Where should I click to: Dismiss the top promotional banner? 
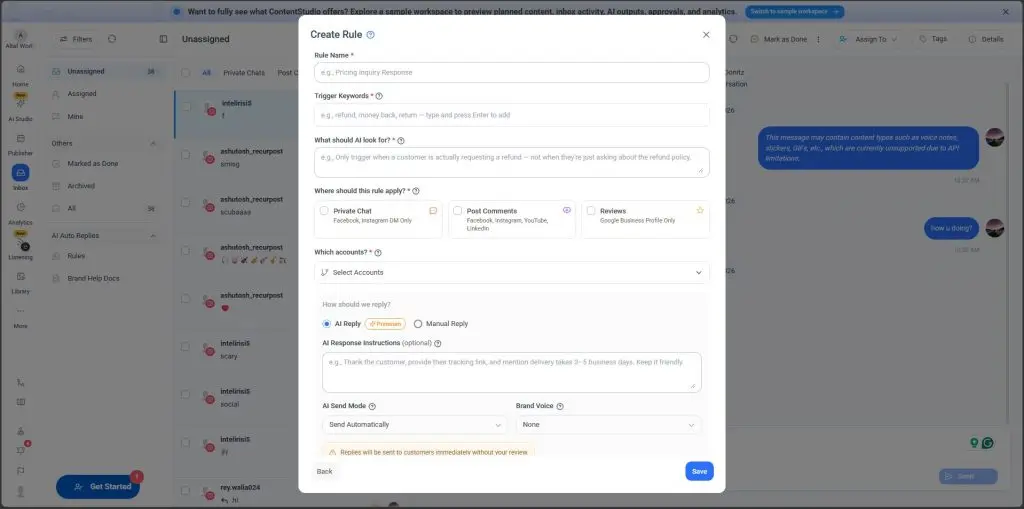click(x=1005, y=12)
